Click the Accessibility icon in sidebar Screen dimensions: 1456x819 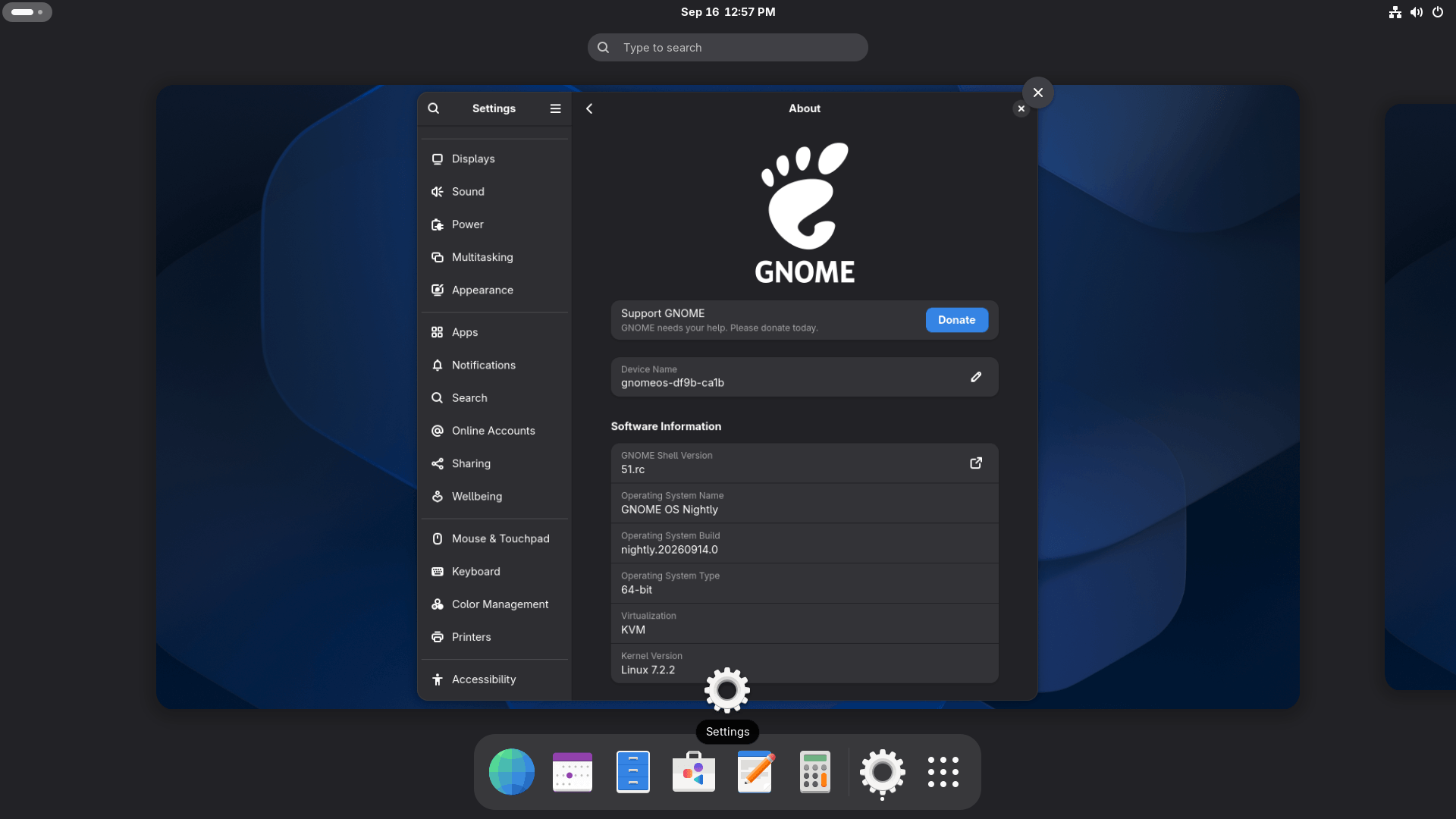point(438,679)
